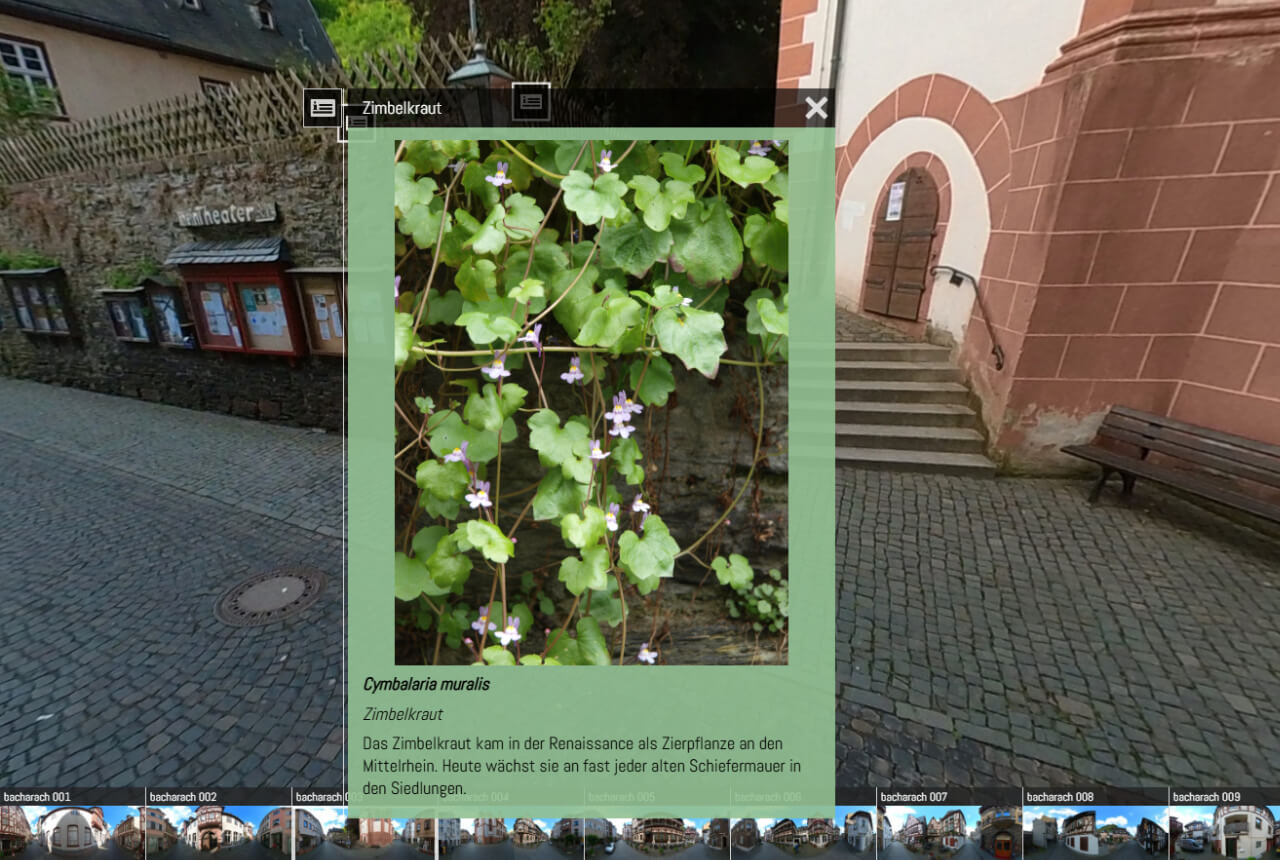
Task: Click the Zimbelkraut title bar label
Action: [403, 108]
